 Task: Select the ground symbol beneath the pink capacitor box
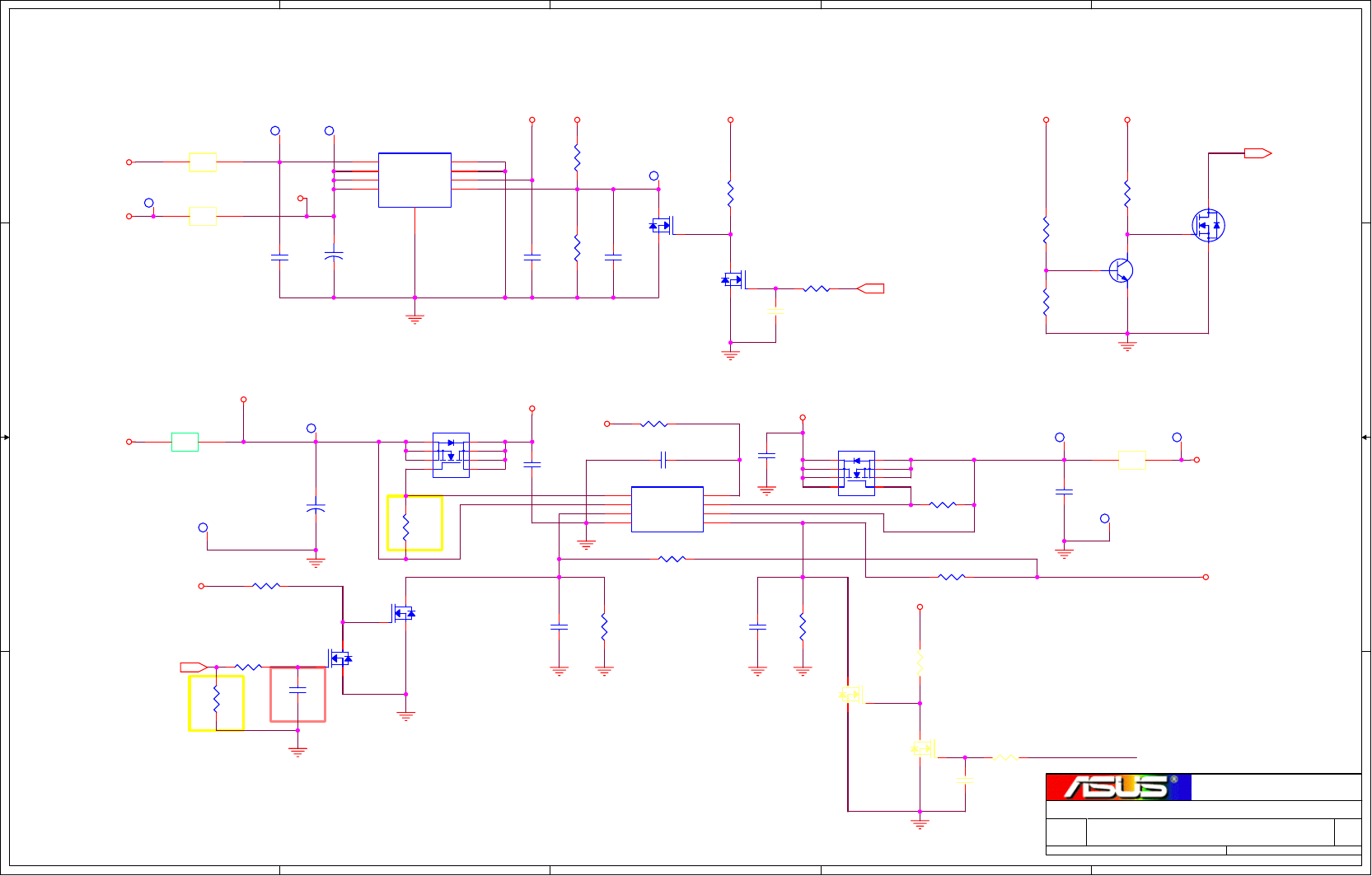tap(297, 751)
